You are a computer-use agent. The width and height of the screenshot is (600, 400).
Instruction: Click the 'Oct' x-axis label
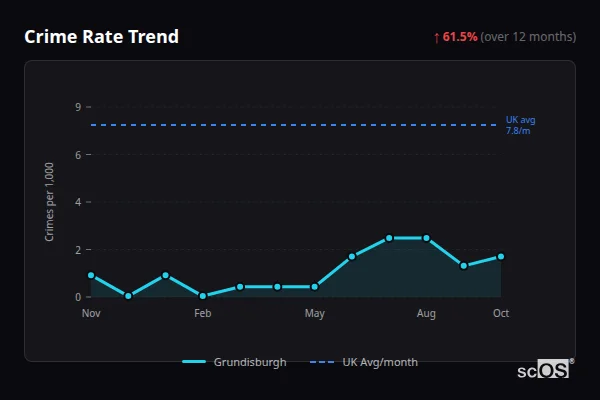tap(501, 313)
